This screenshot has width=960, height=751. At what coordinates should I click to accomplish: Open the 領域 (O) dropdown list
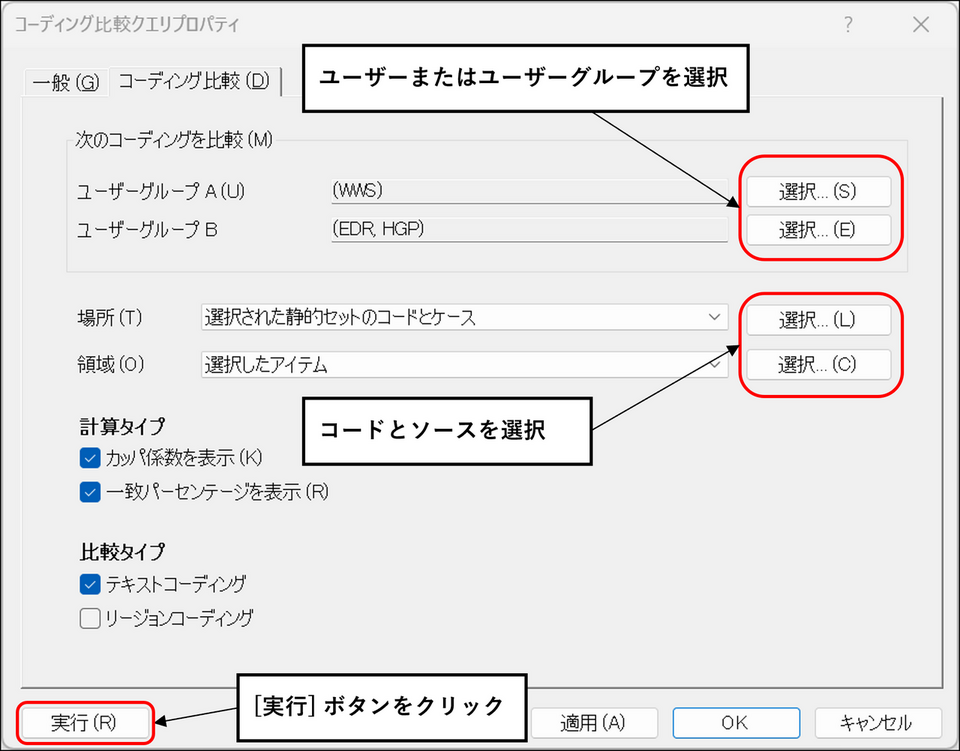pos(465,365)
